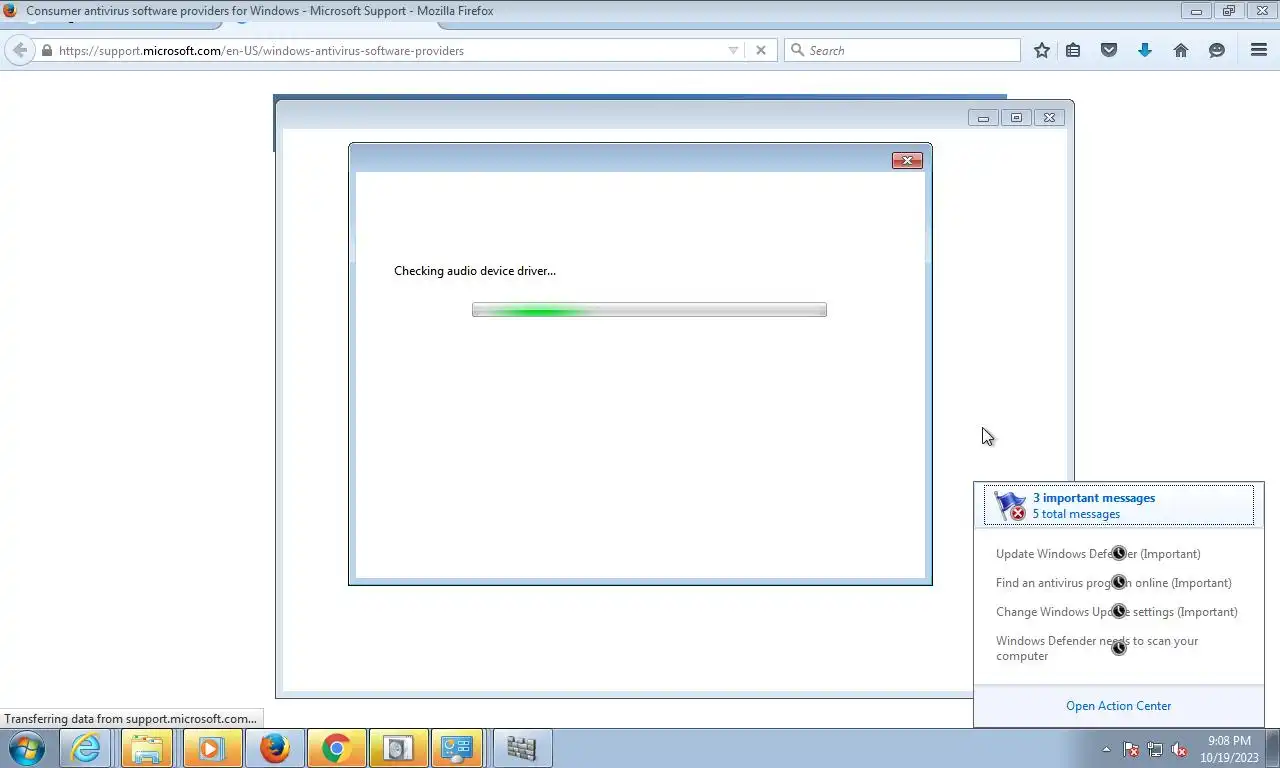Open the Control Panel taskbar item

click(458, 748)
